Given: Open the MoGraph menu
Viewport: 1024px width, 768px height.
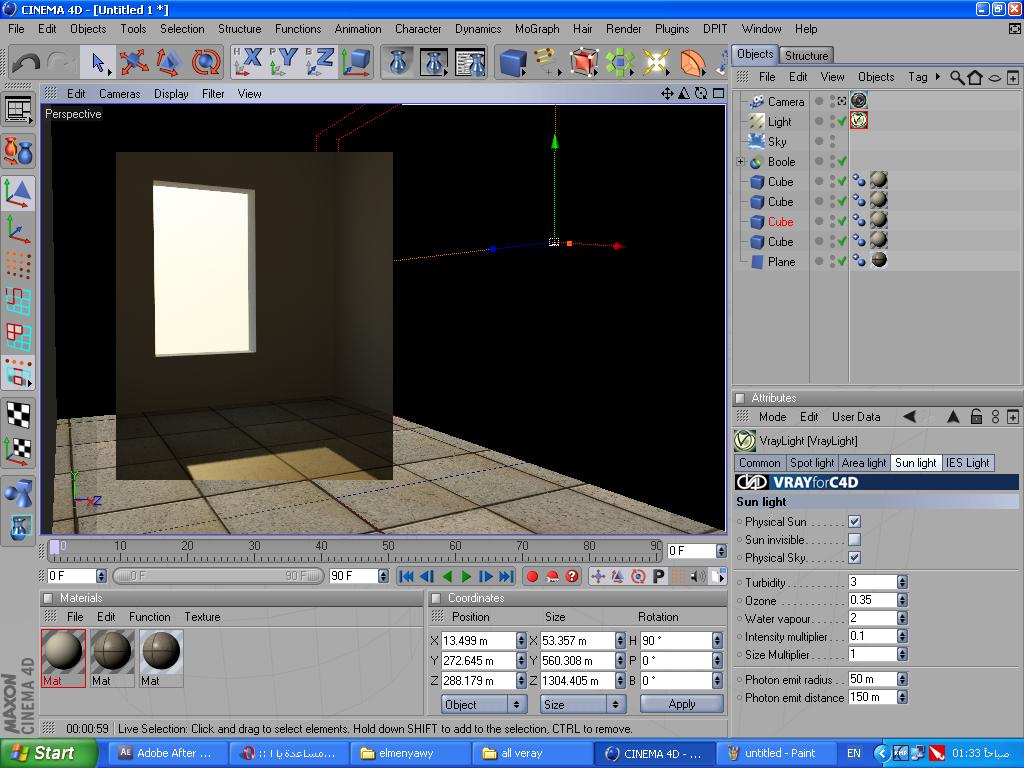Looking at the screenshot, I should coord(537,29).
